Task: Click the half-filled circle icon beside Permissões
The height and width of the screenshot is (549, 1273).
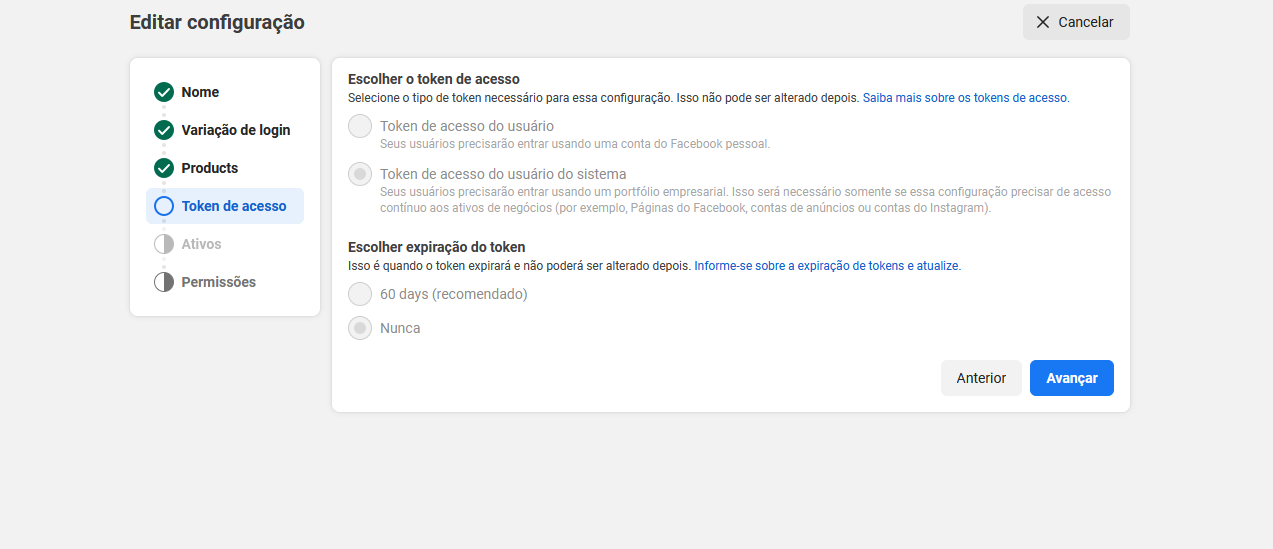Action: [x=164, y=282]
